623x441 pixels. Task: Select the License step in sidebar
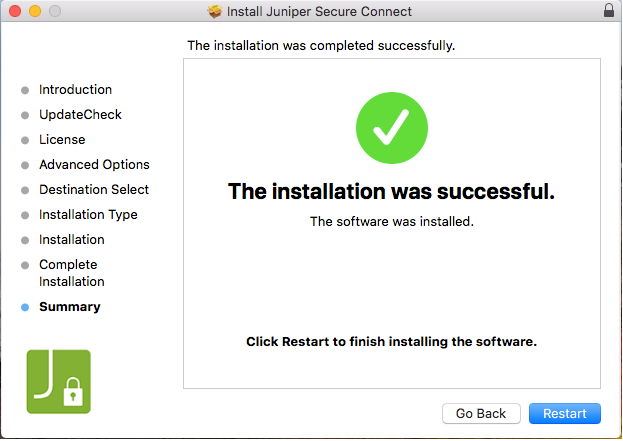pyautogui.click(x=62, y=140)
